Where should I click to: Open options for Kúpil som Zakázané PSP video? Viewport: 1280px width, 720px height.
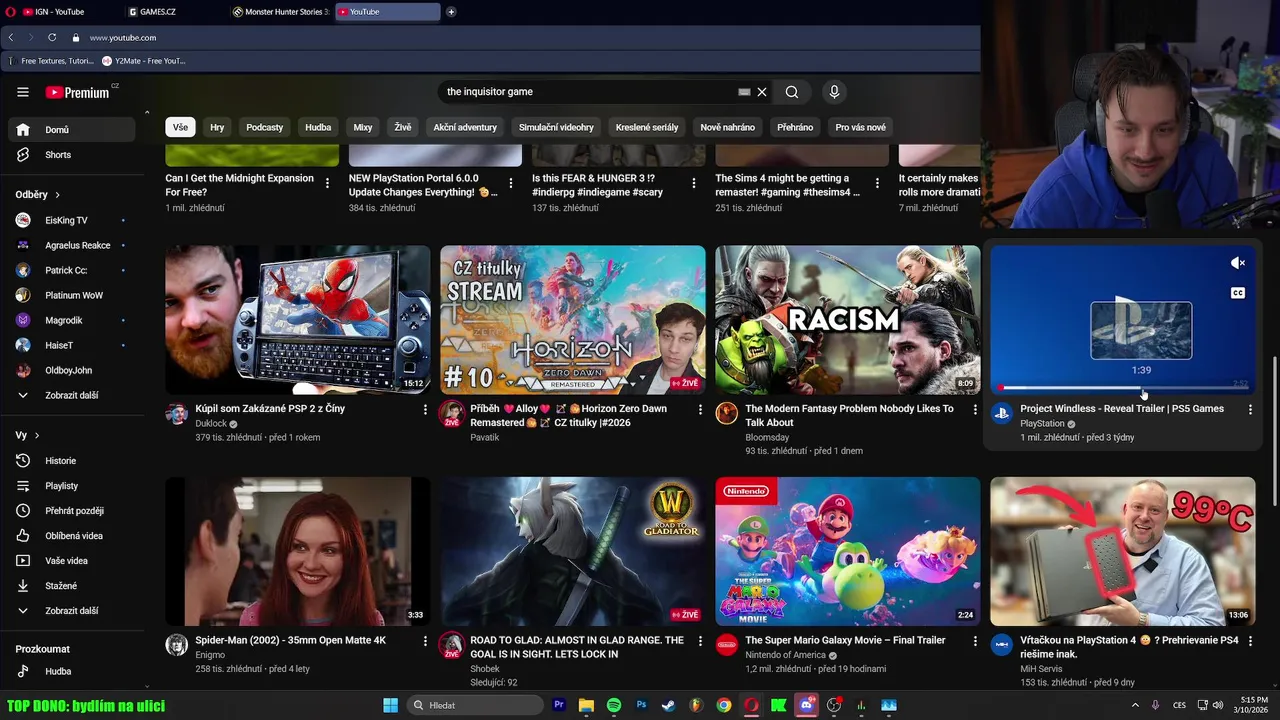coord(425,410)
